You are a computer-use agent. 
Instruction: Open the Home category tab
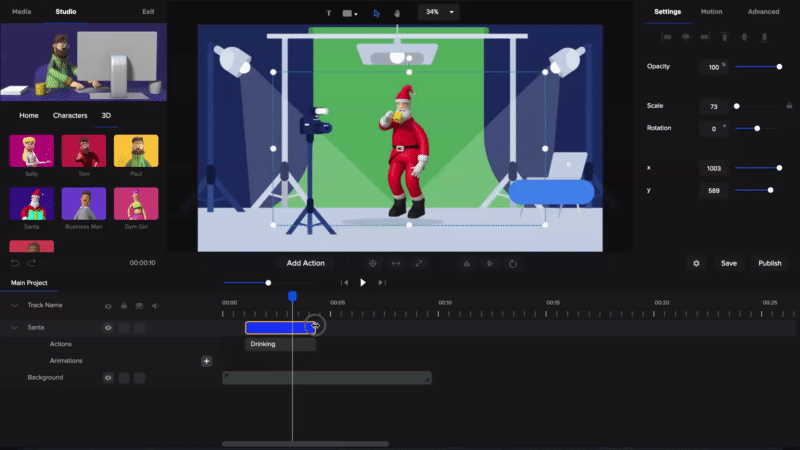coord(29,115)
